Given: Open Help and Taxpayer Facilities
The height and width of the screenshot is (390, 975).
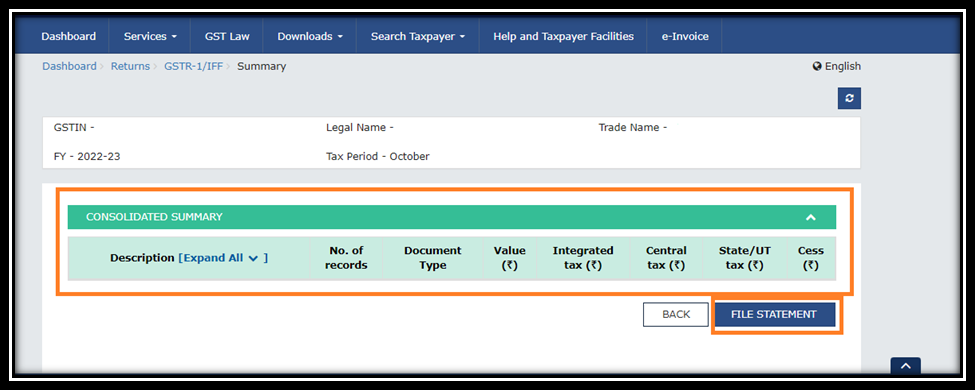Looking at the screenshot, I should tap(563, 36).
